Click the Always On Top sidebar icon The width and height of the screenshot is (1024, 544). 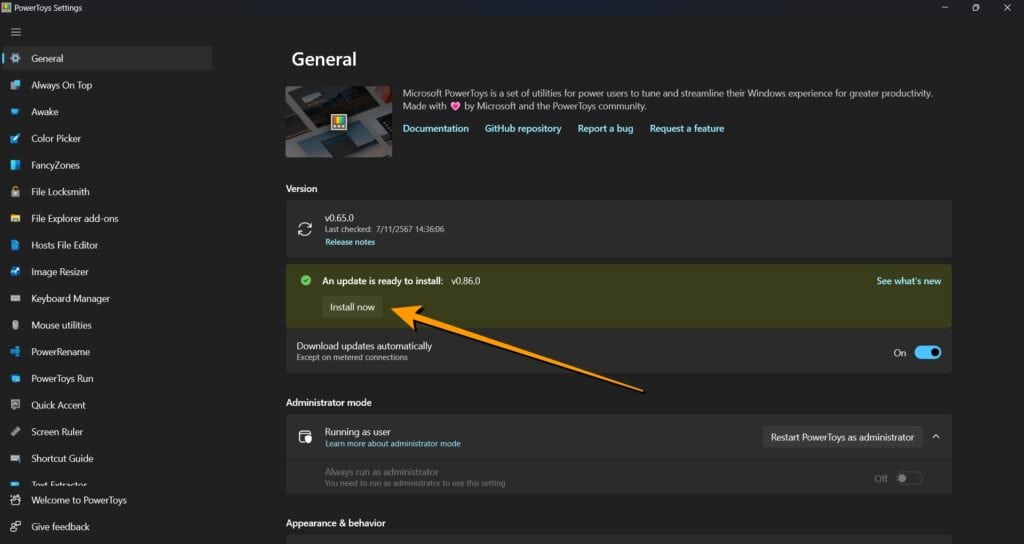tap(15, 85)
